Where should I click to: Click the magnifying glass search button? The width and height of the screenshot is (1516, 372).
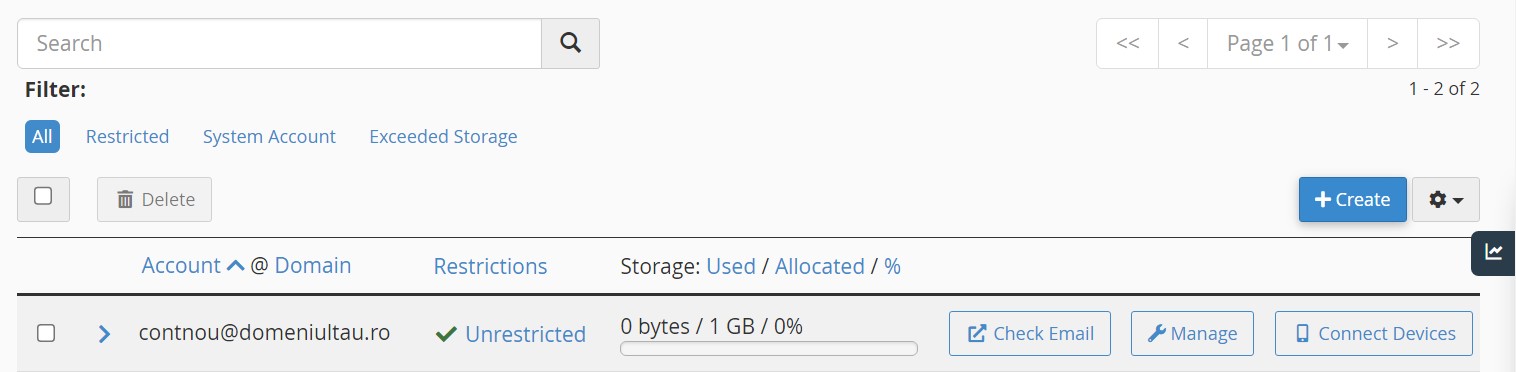pyautogui.click(x=570, y=43)
